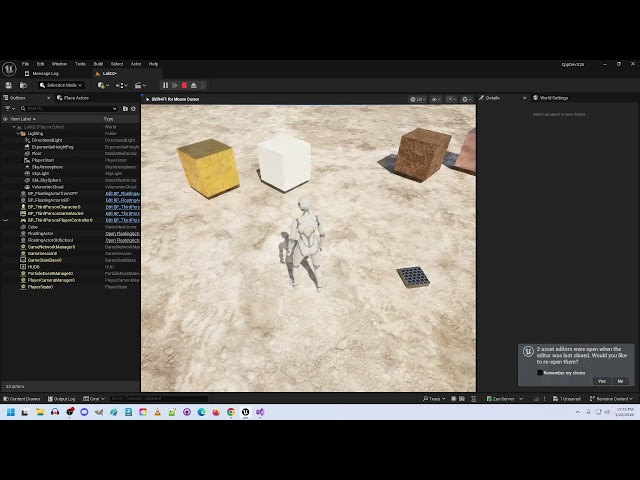Open the File menu
The width and height of the screenshot is (640, 480).
click(x=25, y=64)
